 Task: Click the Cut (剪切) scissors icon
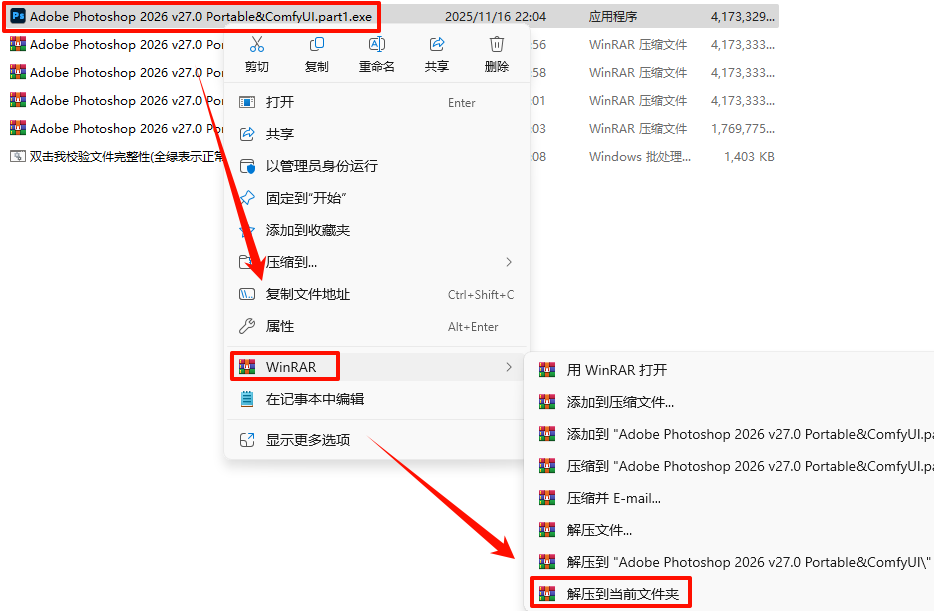tap(257, 45)
